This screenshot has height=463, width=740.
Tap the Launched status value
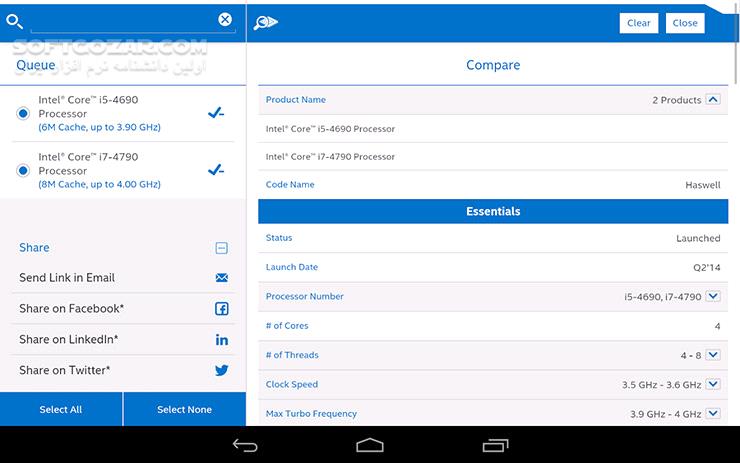click(x=698, y=238)
